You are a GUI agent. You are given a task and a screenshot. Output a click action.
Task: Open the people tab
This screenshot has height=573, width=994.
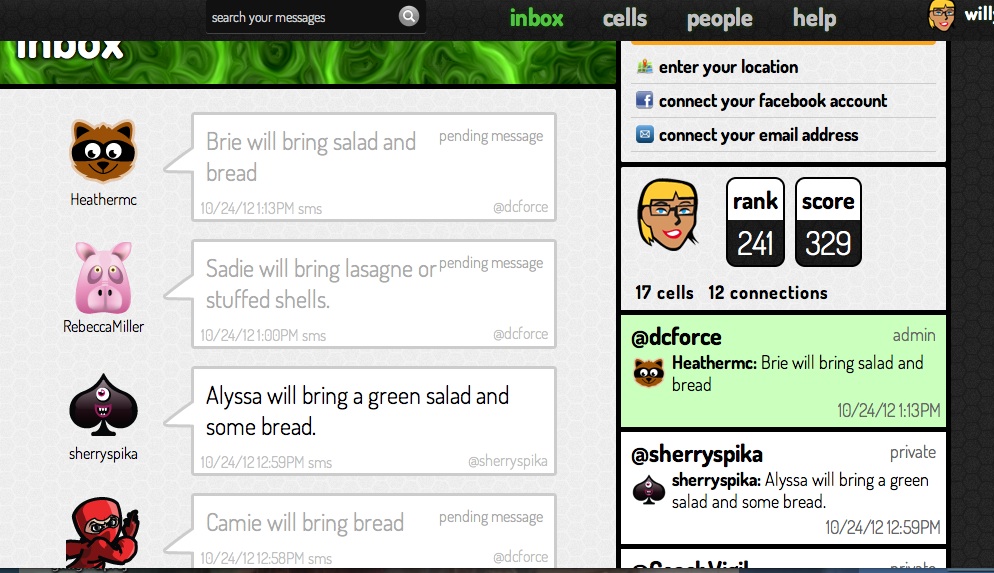(720, 19)
